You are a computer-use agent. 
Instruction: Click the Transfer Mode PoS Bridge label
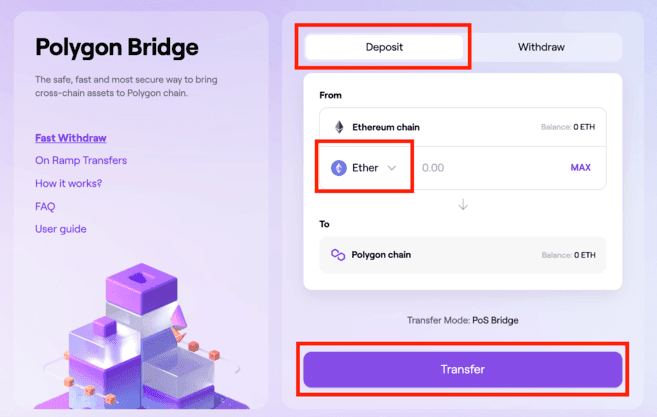click(x=462, y=320)
